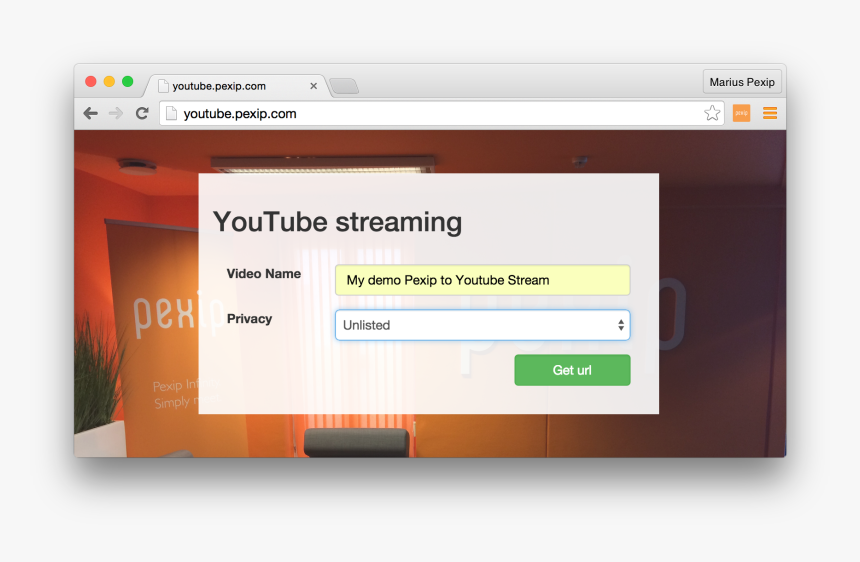Image resolution: width=860 pixels, height=562 pixels.
Task: Click the YouTube streaming heading
Action: pyautogui.click(x=337, y=222)
